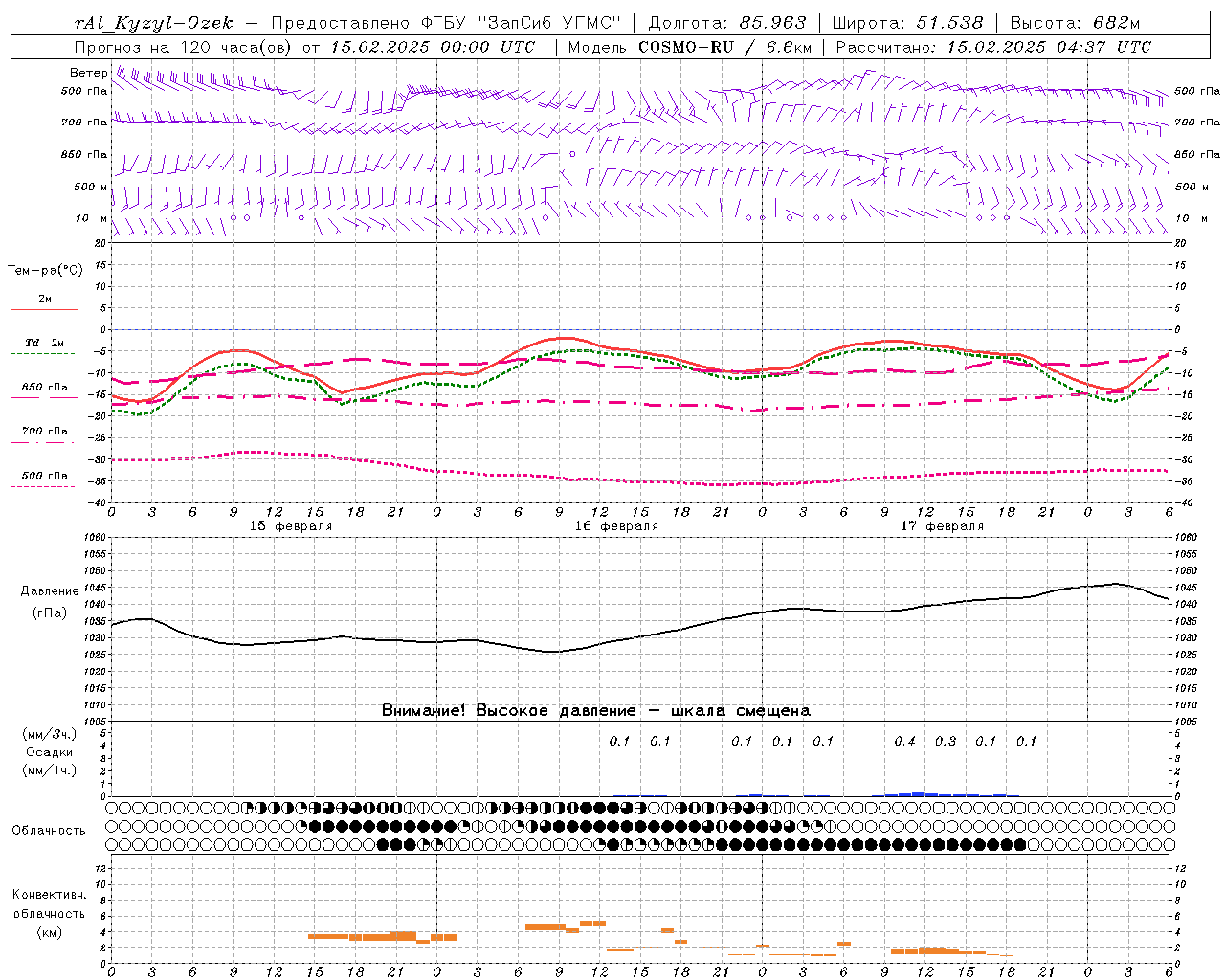
Task: Click the 17 февраля date label
Action: 942,526
